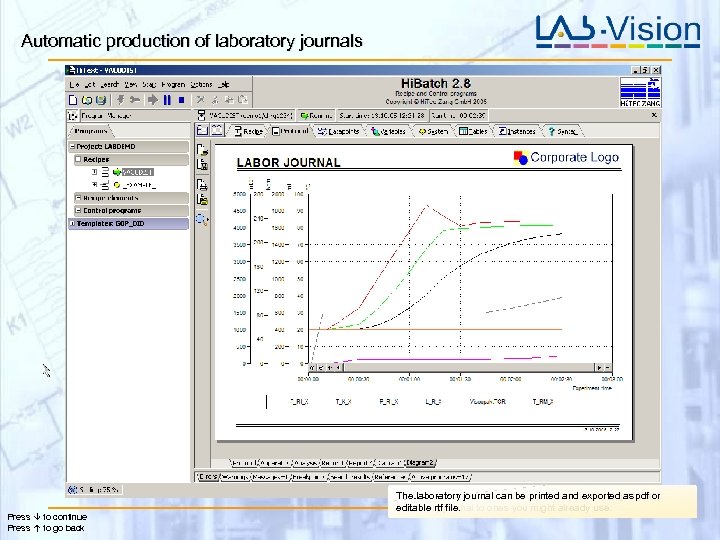The width and height of the screenshot is (720, 540).
Task: Select the Diagram2 bottom tab
Action: (x=420, y=462)
